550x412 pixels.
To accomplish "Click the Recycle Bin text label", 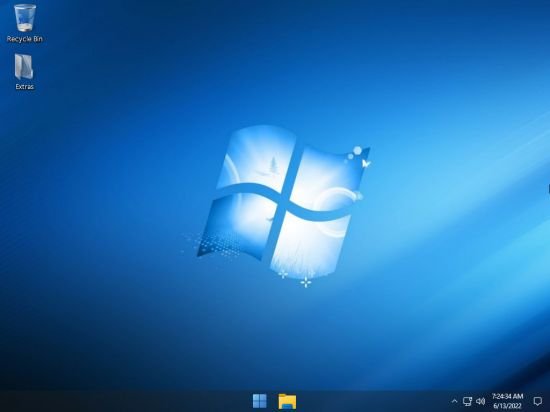I will click(x=25, y=39).
